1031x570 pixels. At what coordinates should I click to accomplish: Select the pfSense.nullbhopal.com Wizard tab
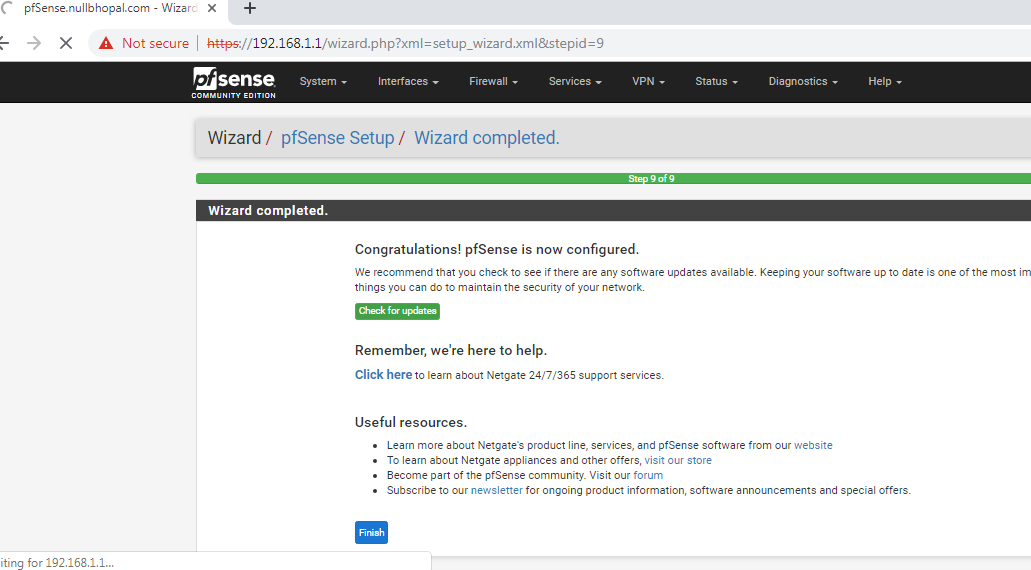(x=110, y=9)
